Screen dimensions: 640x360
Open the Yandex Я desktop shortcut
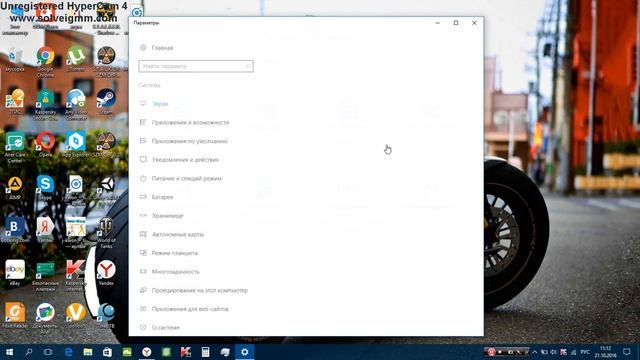(45, 230)
